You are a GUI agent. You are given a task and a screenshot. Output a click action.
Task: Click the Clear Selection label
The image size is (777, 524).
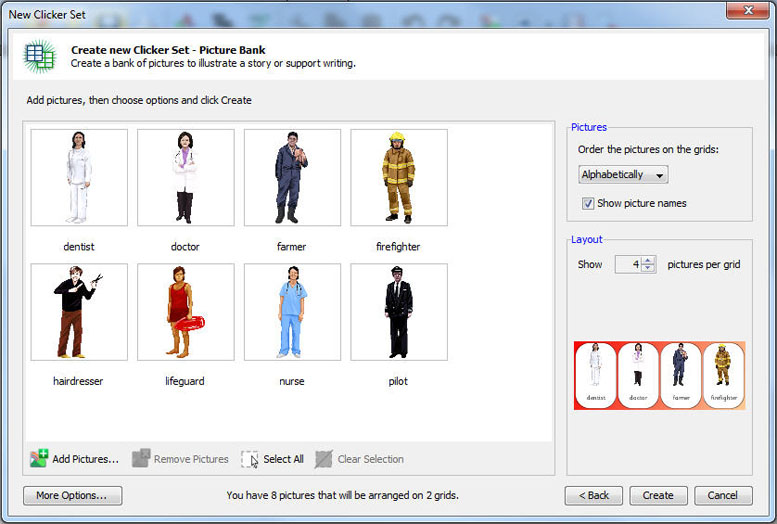click(371, 459)
